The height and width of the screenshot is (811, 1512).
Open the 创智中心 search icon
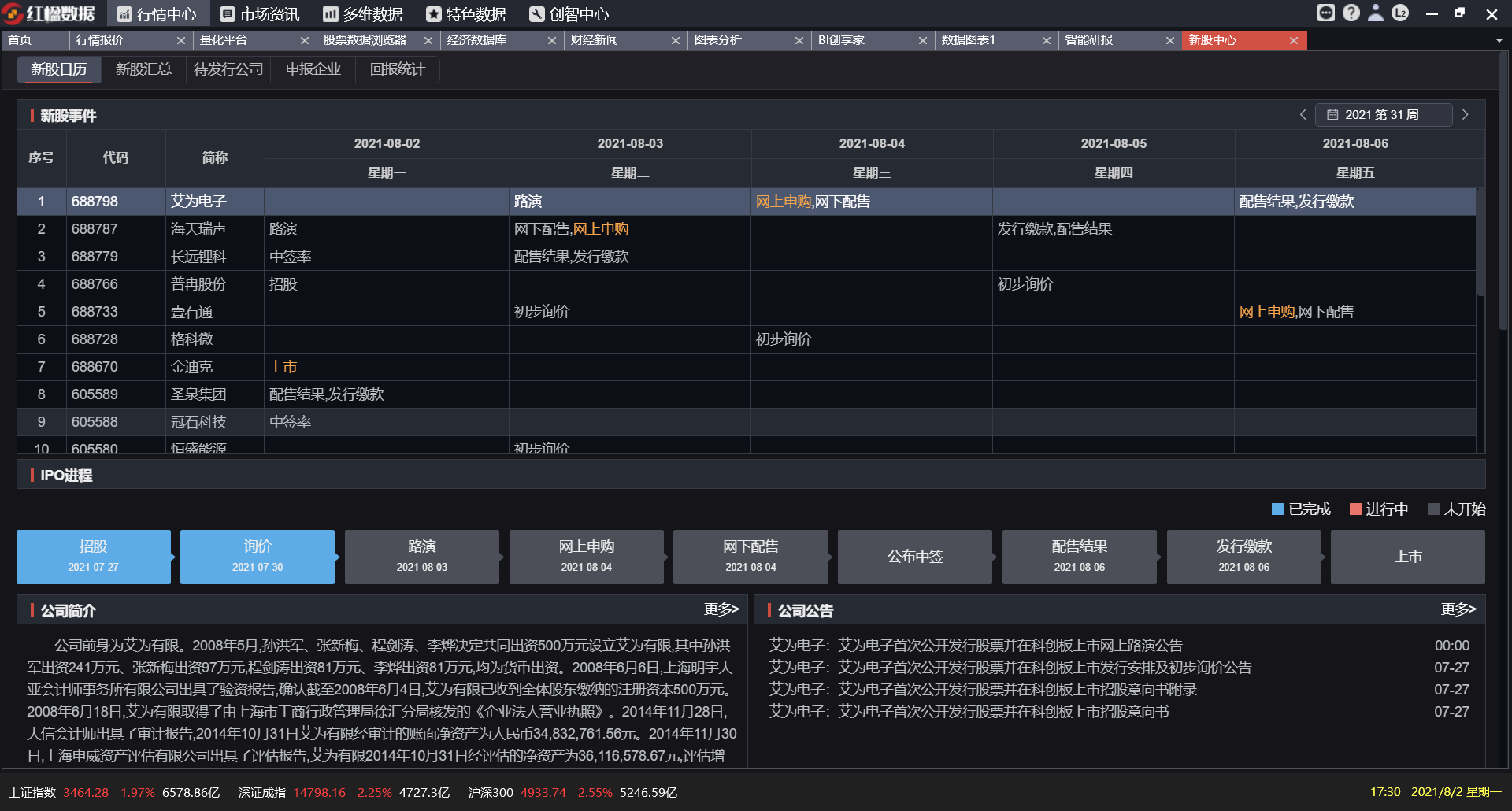535,13
